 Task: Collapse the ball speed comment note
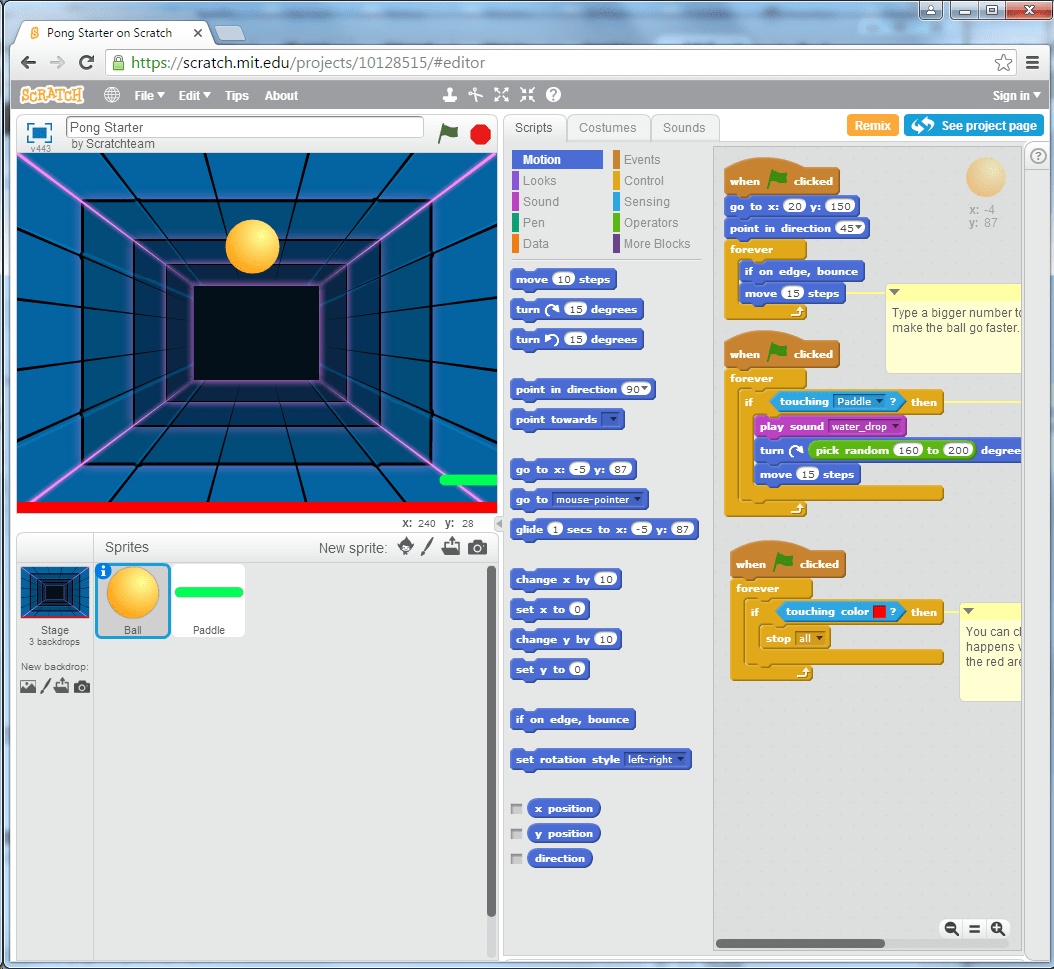(x=895, y=292)
